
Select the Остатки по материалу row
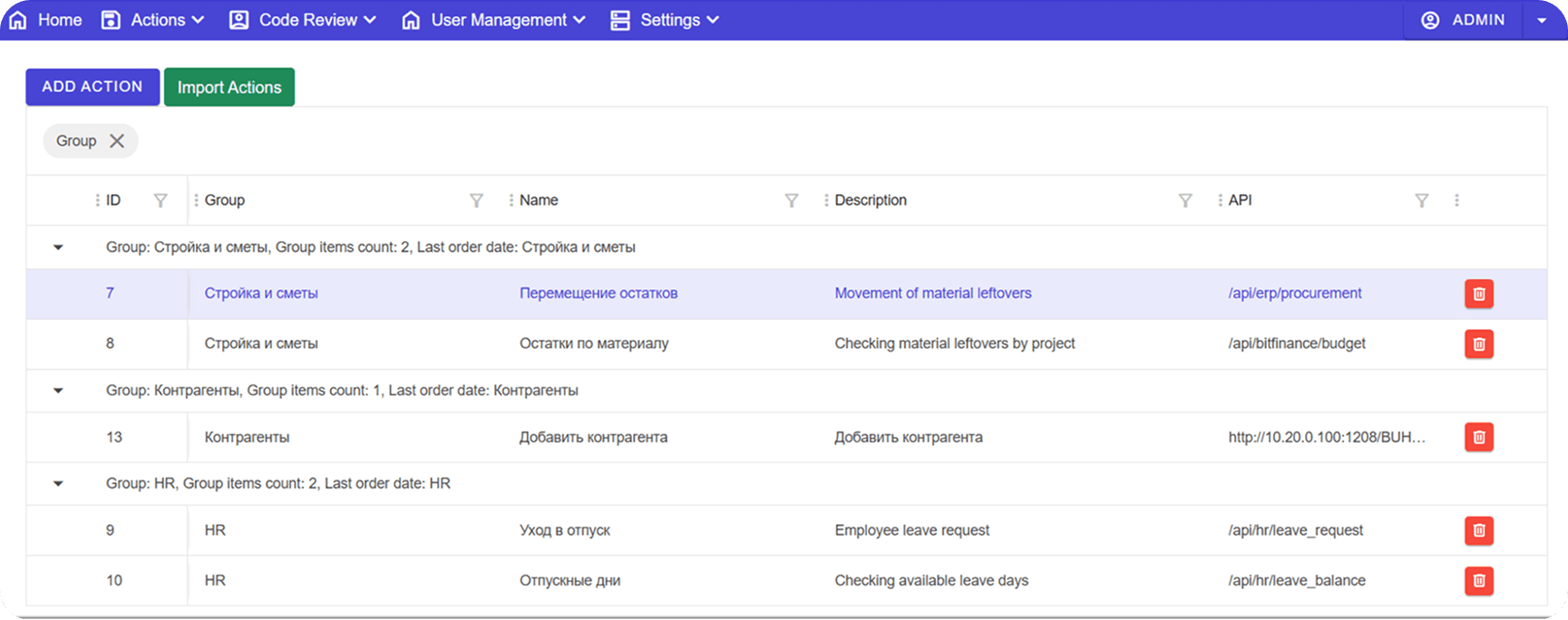(593, 344)
